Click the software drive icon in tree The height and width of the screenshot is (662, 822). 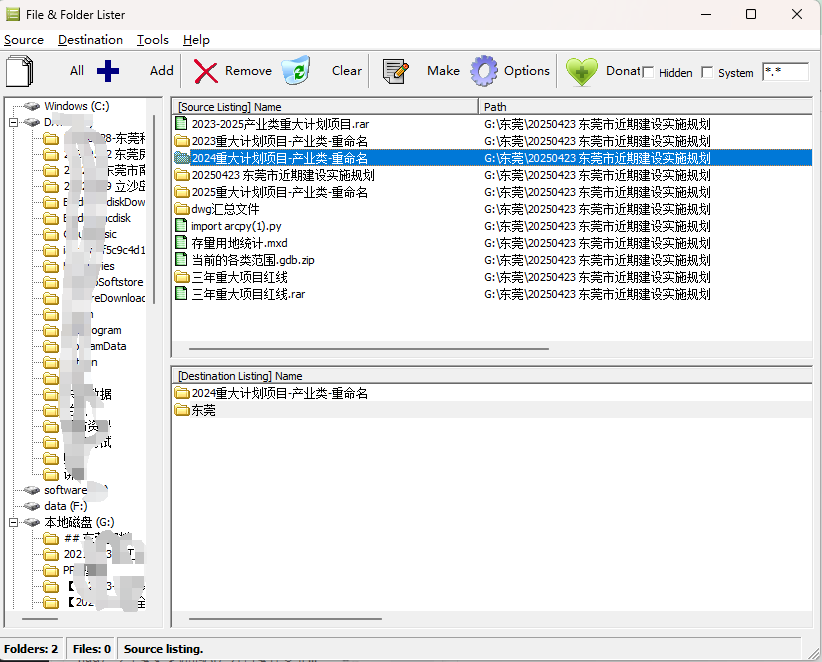[32, 491]
